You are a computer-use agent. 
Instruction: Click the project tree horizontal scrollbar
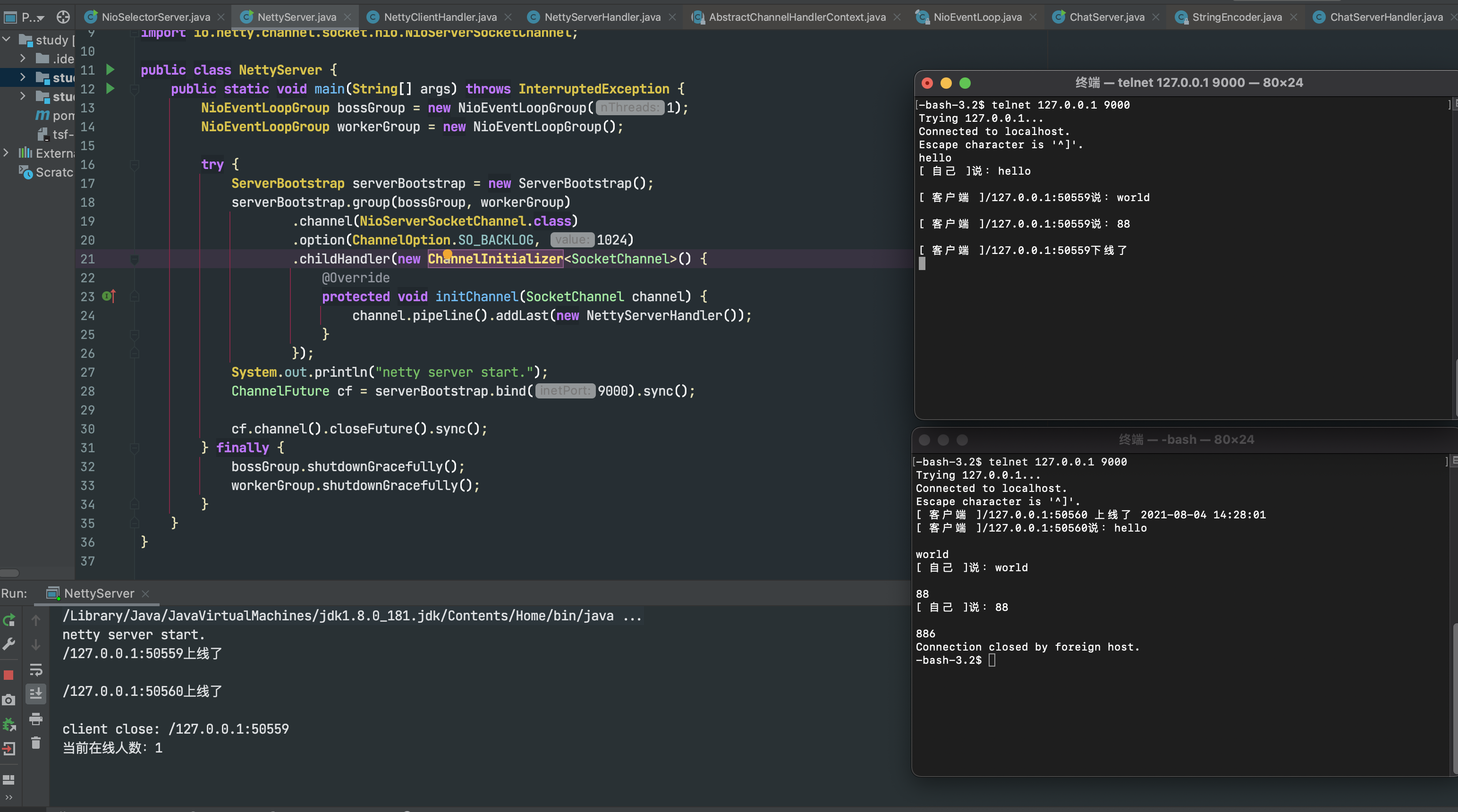click(9, 573)
